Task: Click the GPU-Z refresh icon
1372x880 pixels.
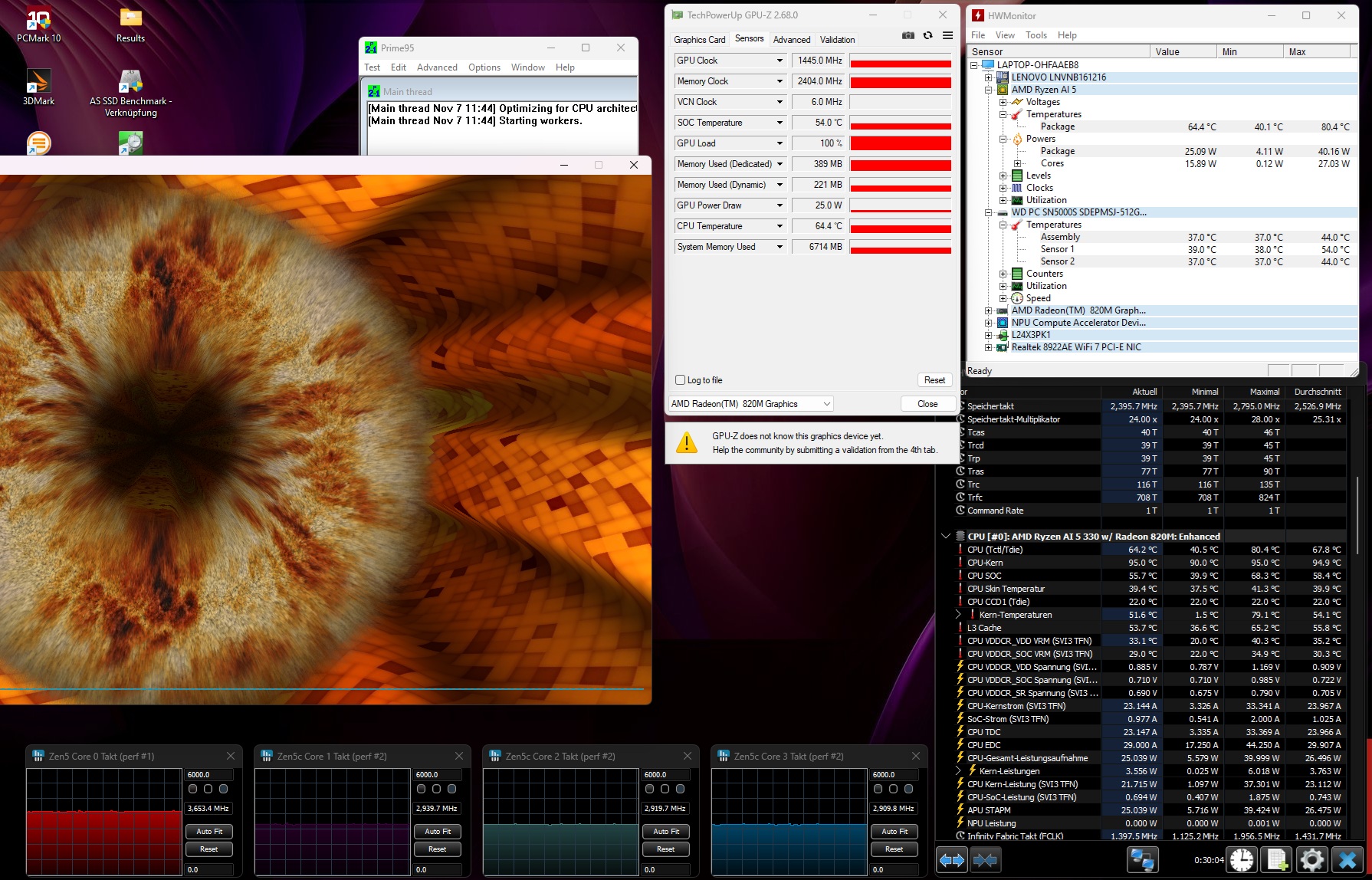Action: pos(927,35)
